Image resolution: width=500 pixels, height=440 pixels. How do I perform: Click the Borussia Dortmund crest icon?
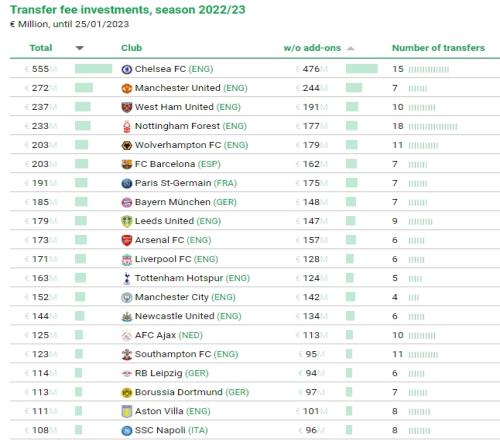click(x=127, y=392)
